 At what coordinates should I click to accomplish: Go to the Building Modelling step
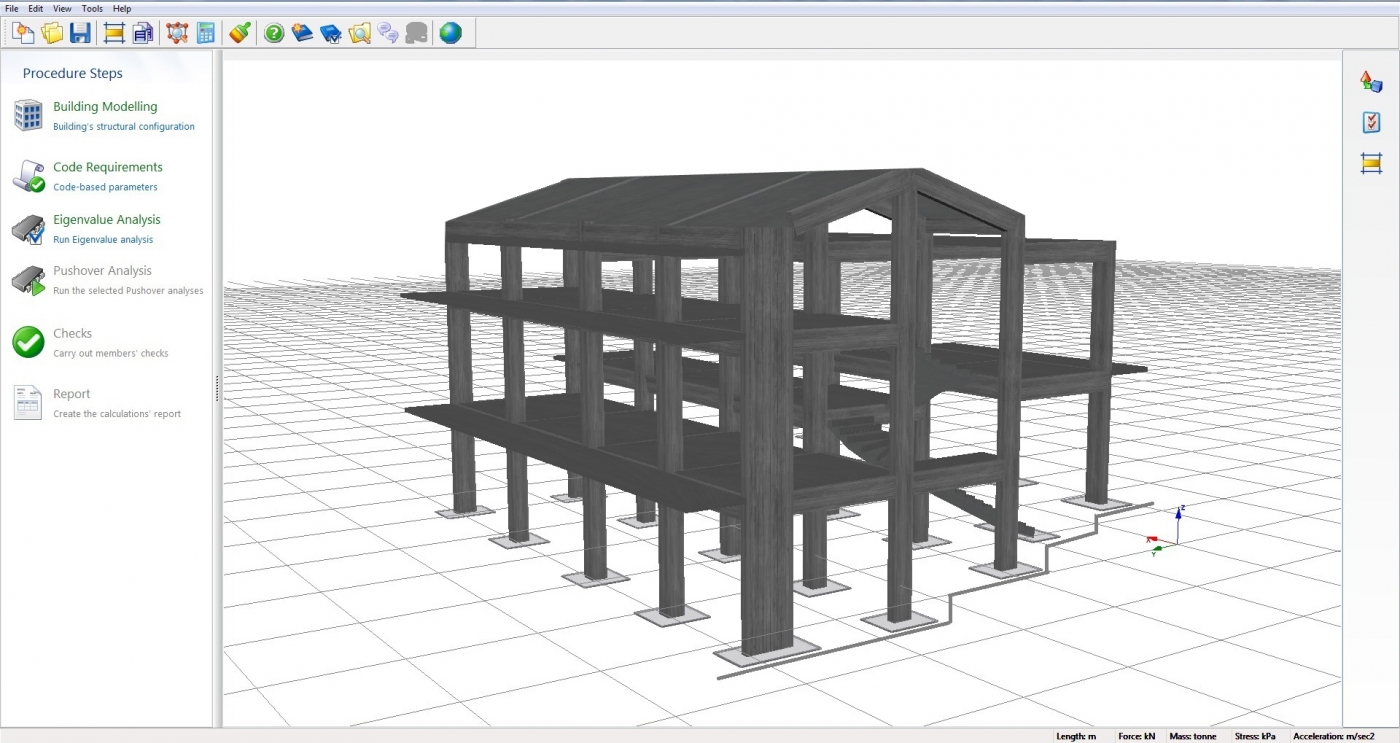(x=105, y=107)
